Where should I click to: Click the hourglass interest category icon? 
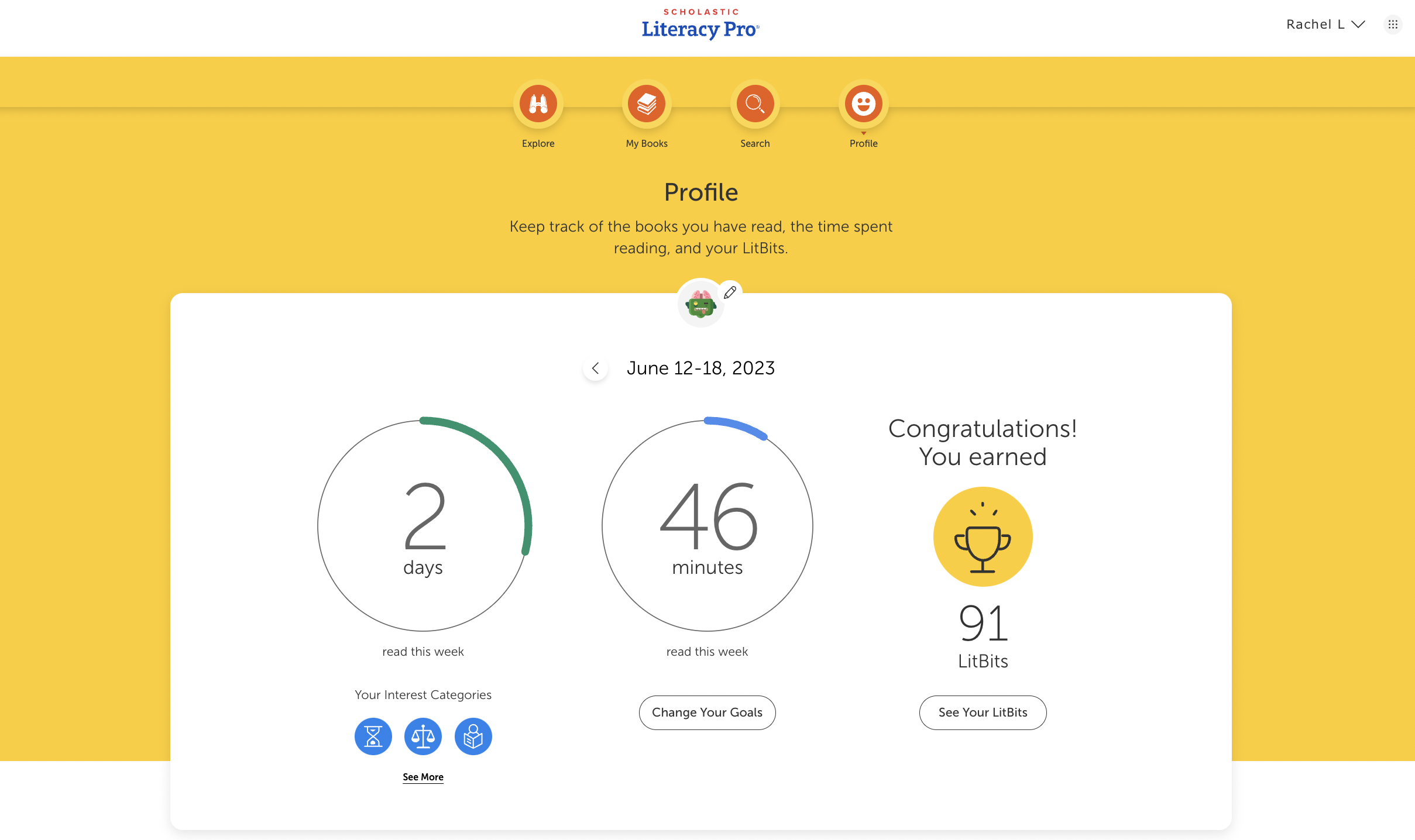[x=373, y=736]
